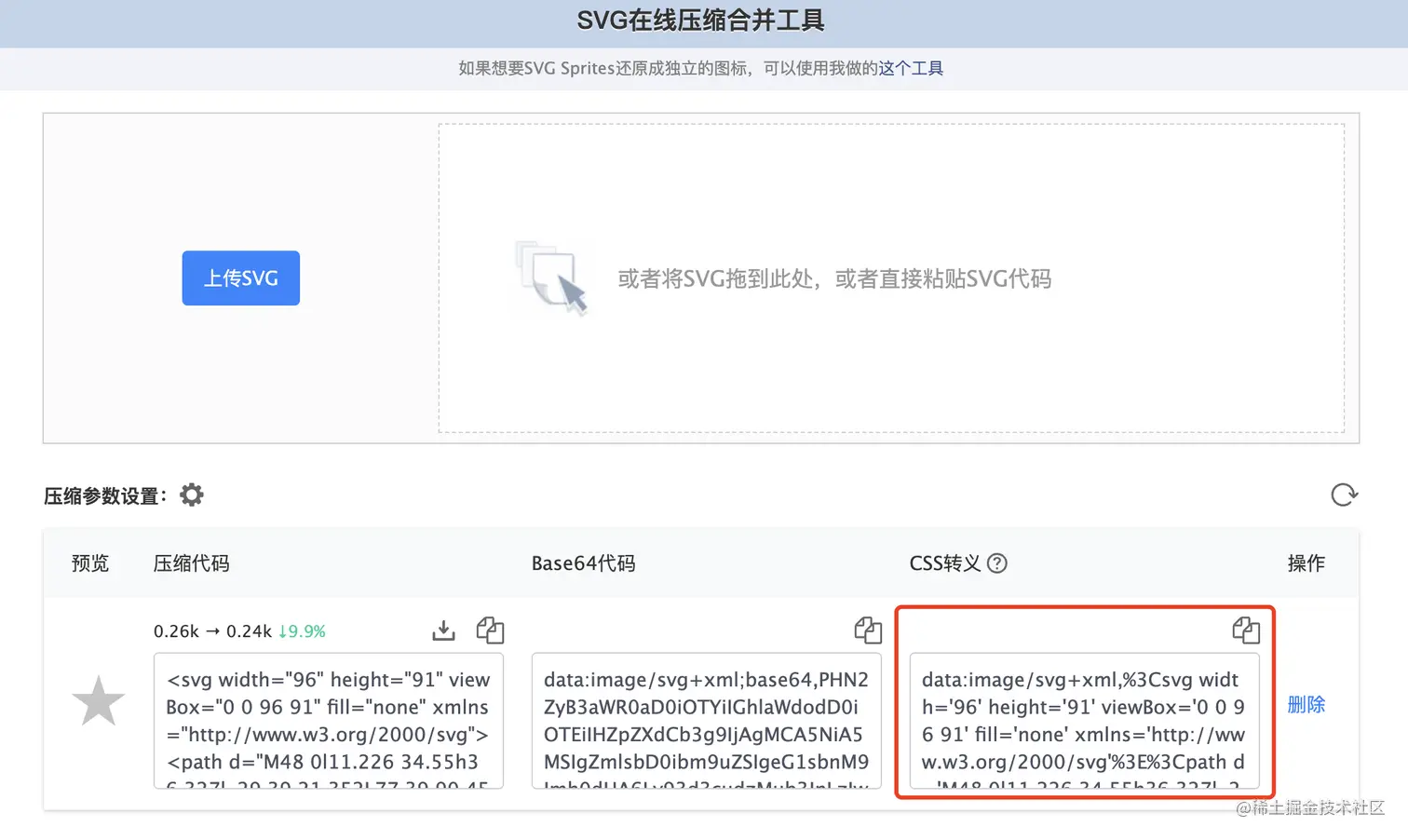This screenshot has width=1408, height=840.
Task: Click the CSS转义 help question icon
Action: pyautogui.click(x=997, y=563)
